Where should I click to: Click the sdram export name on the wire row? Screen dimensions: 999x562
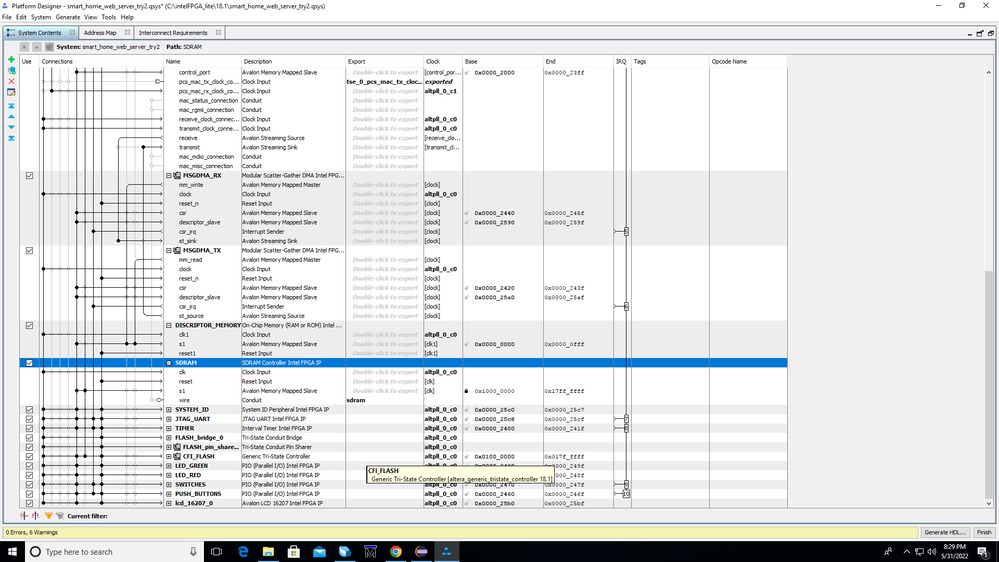(x=356, y=400)
